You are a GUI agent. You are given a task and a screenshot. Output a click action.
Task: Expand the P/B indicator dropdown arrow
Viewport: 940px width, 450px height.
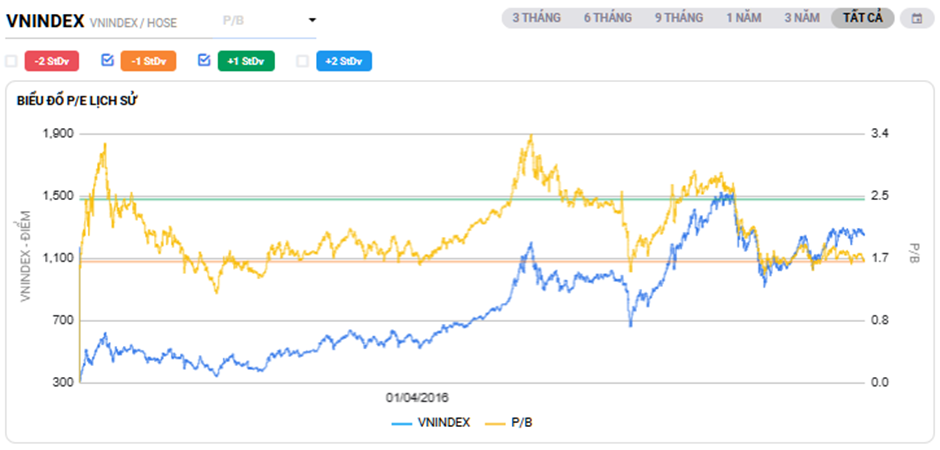[x=312, y=20]
